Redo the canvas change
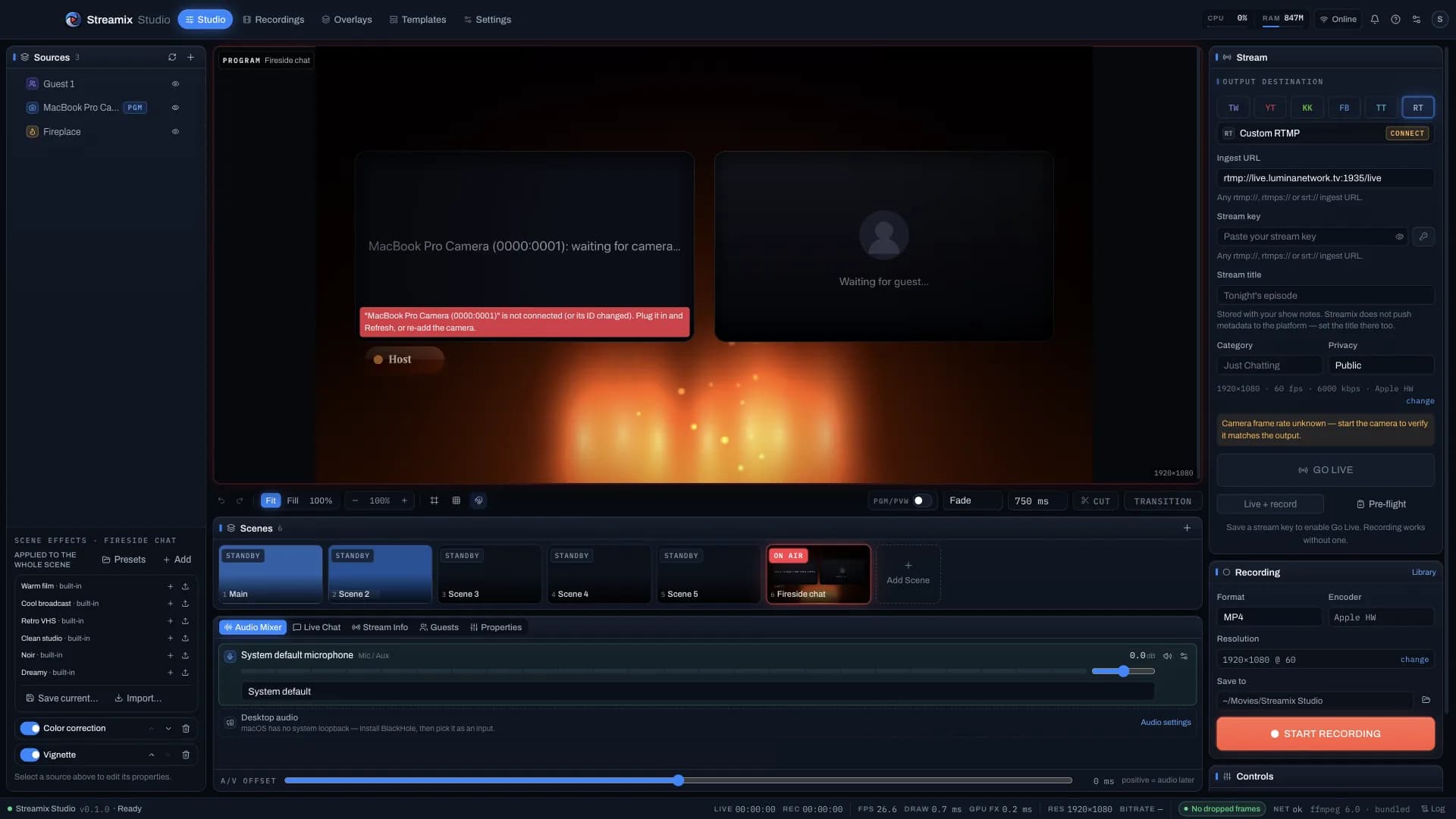The height and width of the screenshot is (819, 1456). point(240,501)
